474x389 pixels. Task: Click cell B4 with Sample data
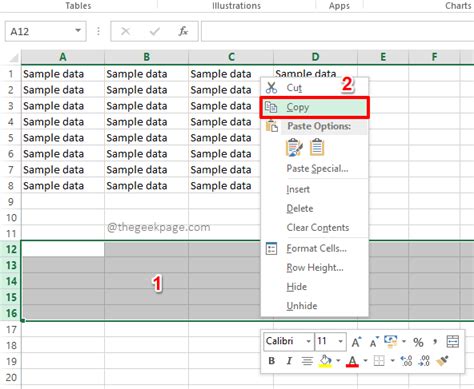click(146, 122)
